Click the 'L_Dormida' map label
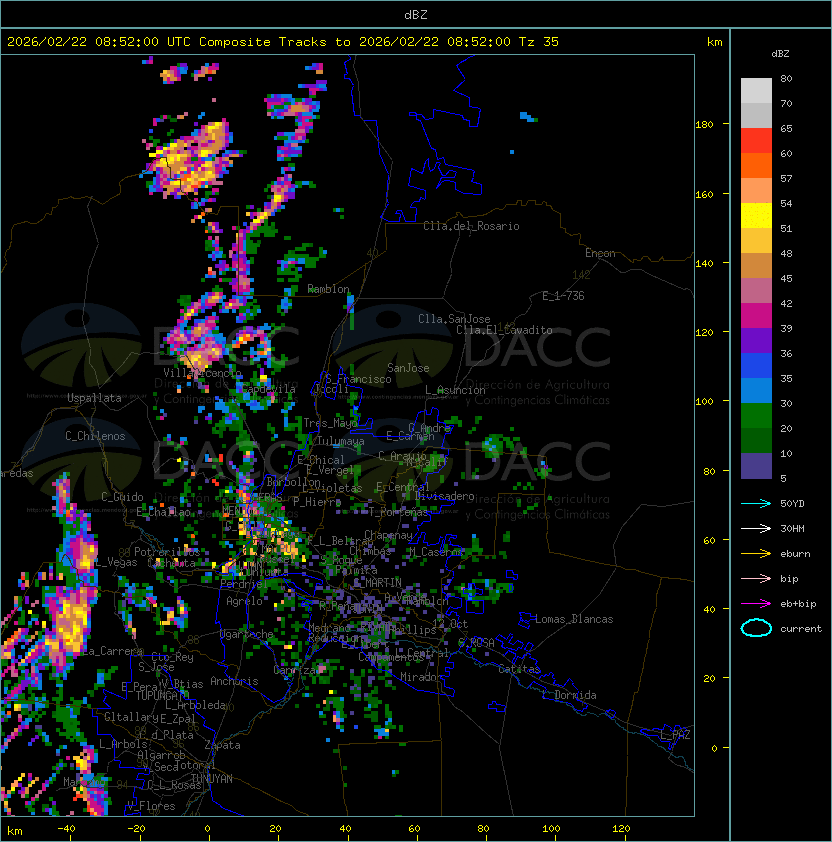 [x=569, y=695]
